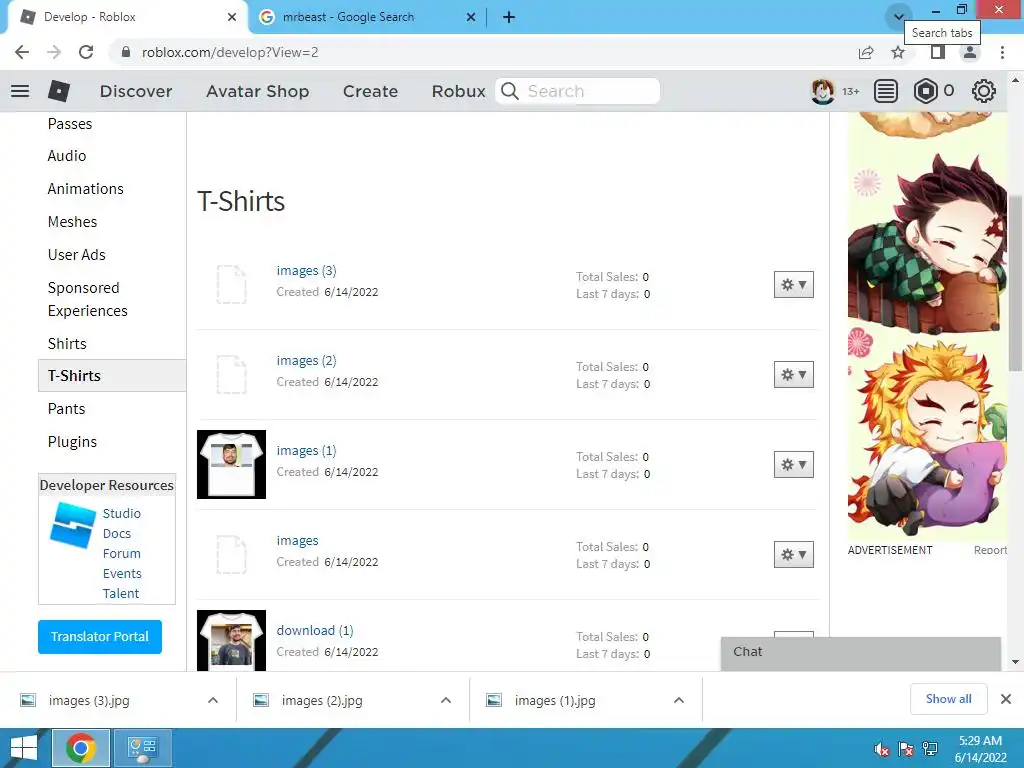Open Discover in the top navigation
1024x768 pixels.
(x=136, y=91)
